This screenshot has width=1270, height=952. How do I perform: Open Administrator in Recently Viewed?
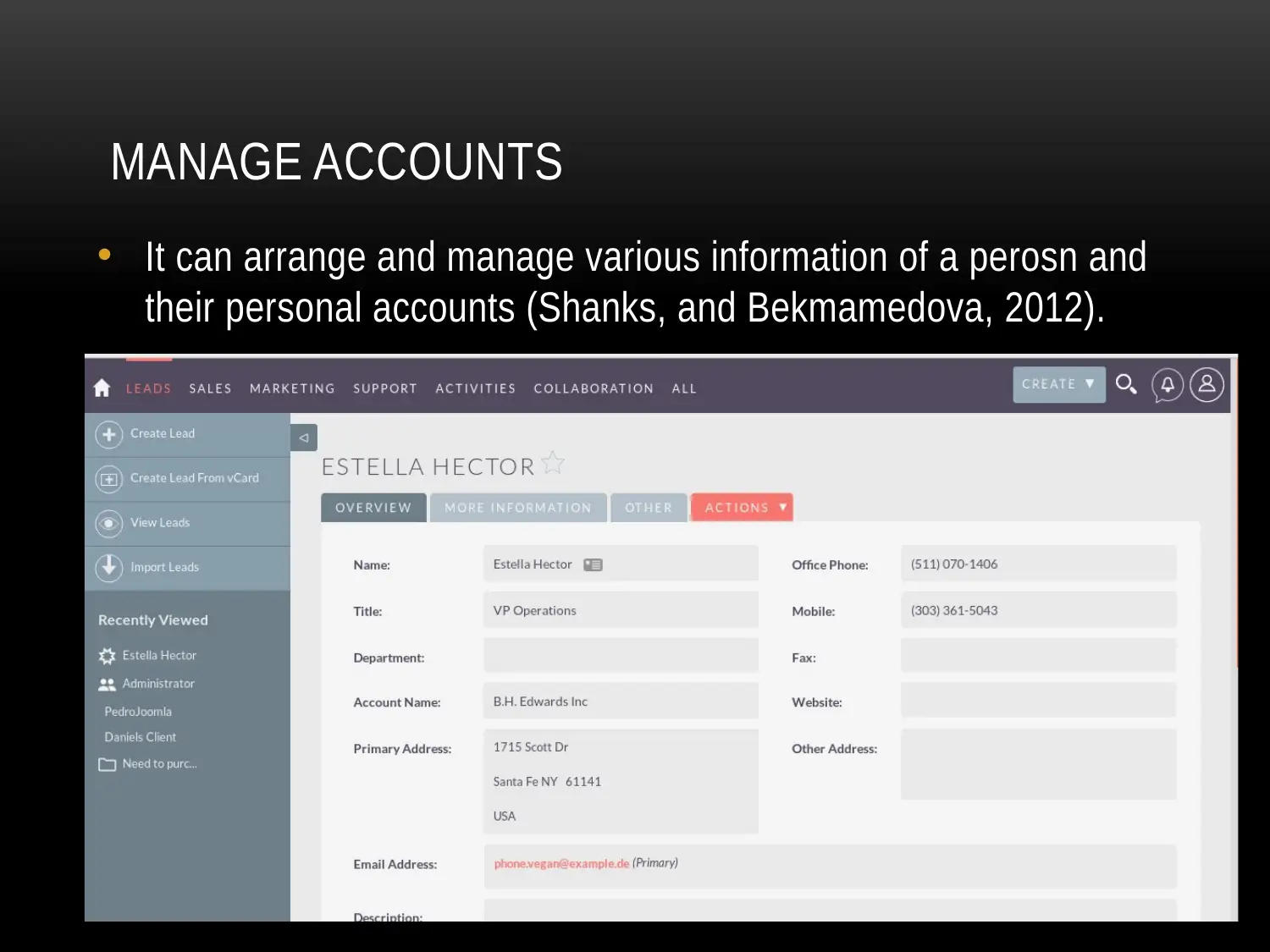(158, 684)
